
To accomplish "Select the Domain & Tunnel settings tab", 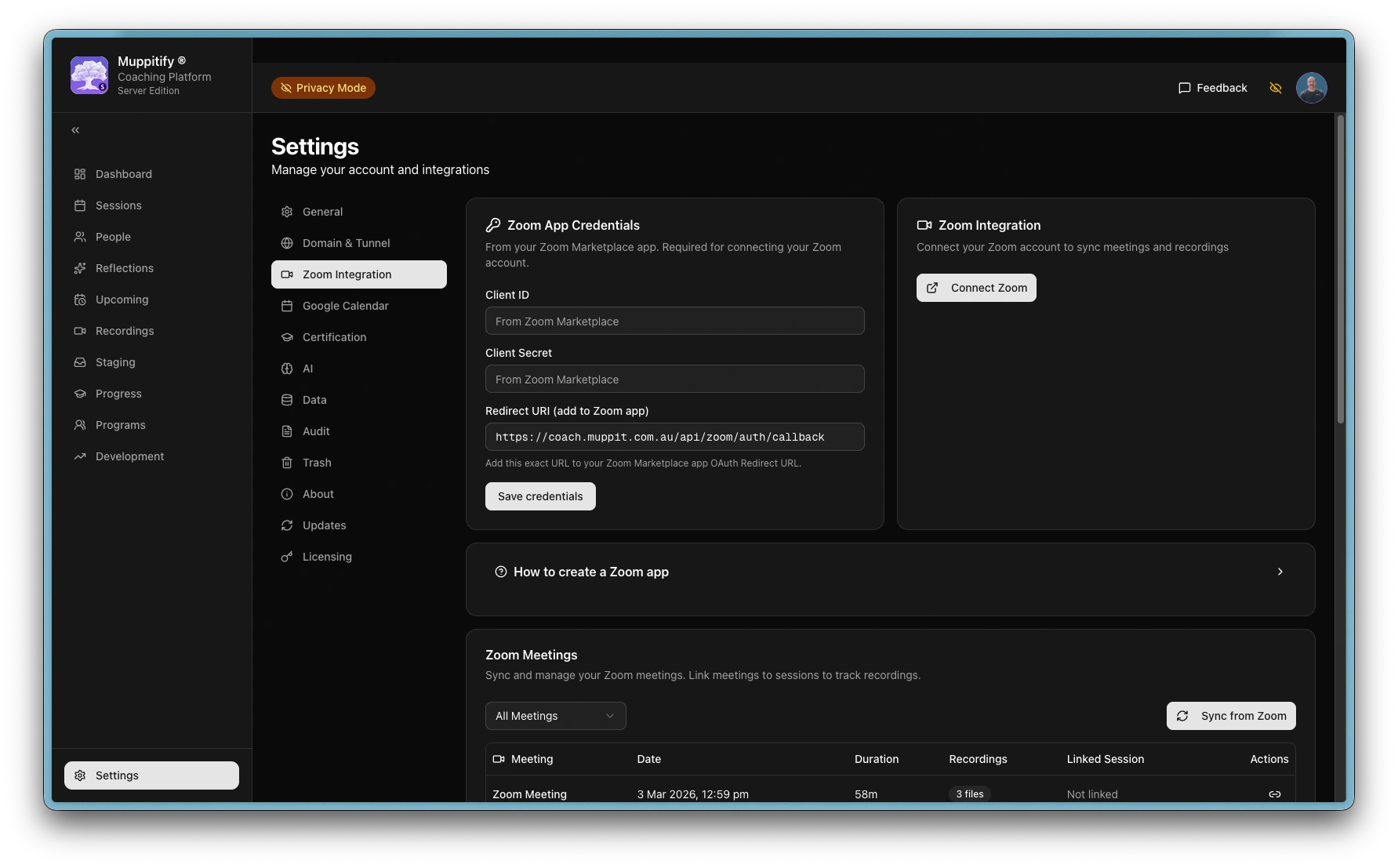I will (x=346, y=243).
